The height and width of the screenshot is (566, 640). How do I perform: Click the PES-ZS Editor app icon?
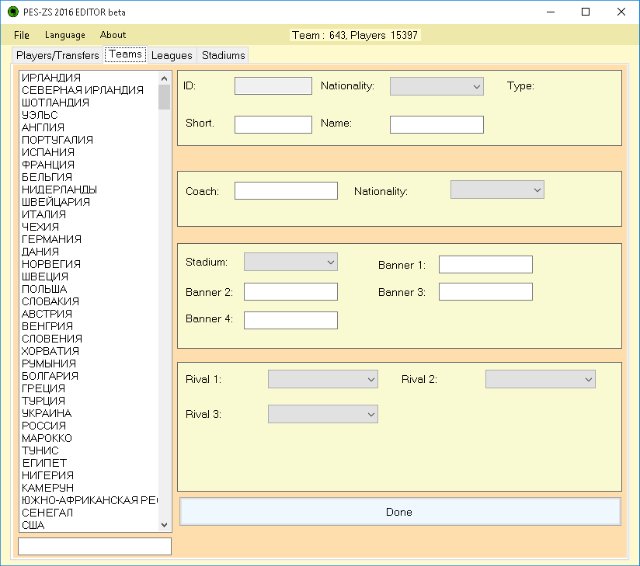click(13, 12)
